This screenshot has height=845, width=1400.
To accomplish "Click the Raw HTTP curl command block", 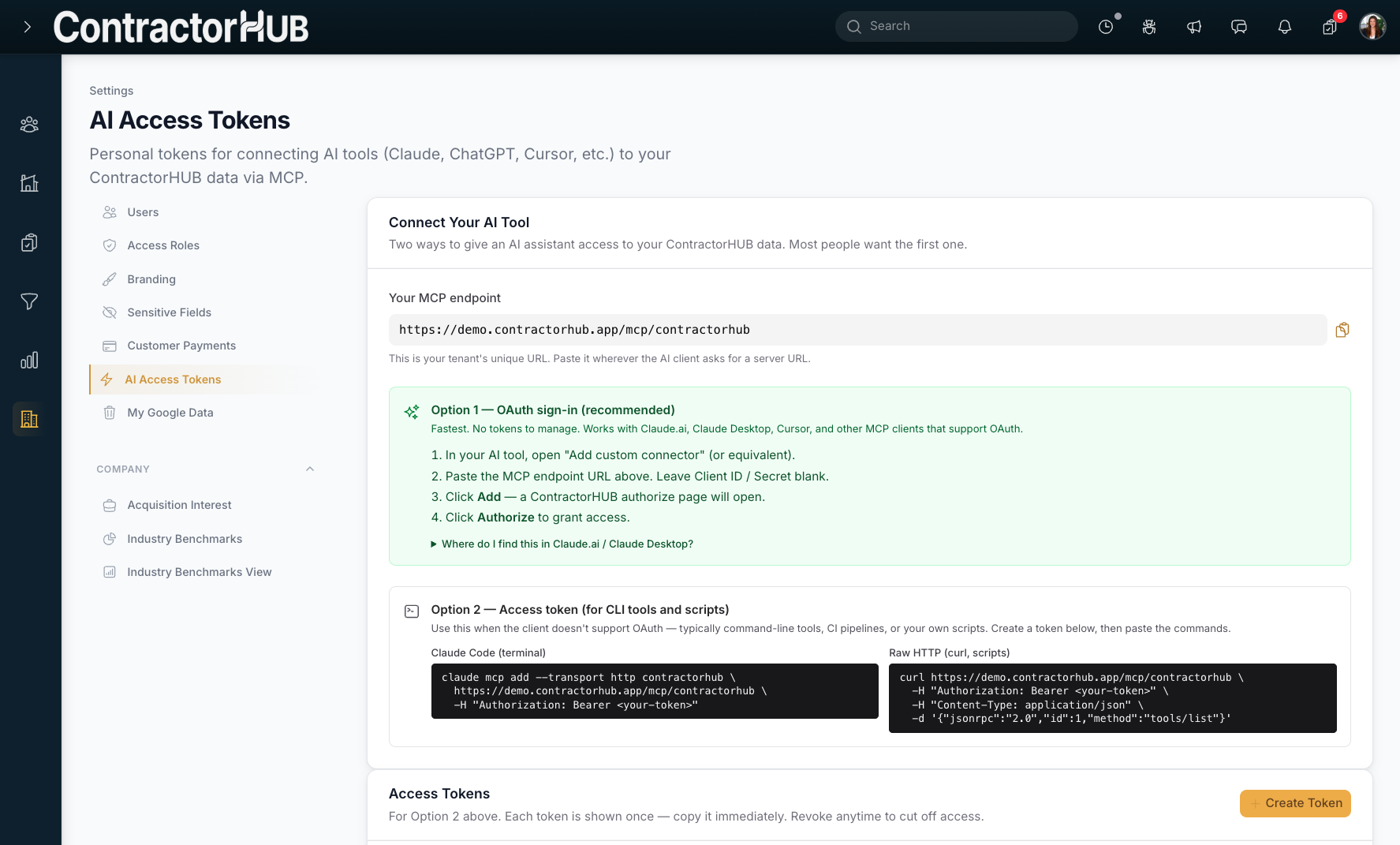I will [x=1112, y=698].
